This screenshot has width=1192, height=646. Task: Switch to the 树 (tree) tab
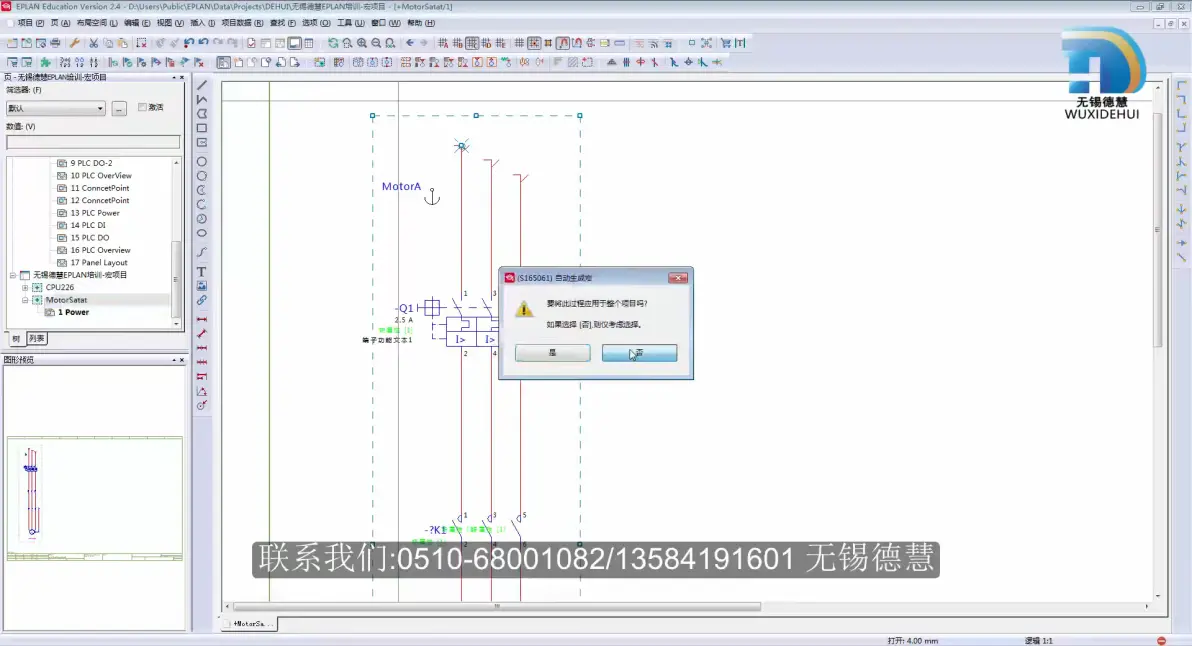coord(16,338)
